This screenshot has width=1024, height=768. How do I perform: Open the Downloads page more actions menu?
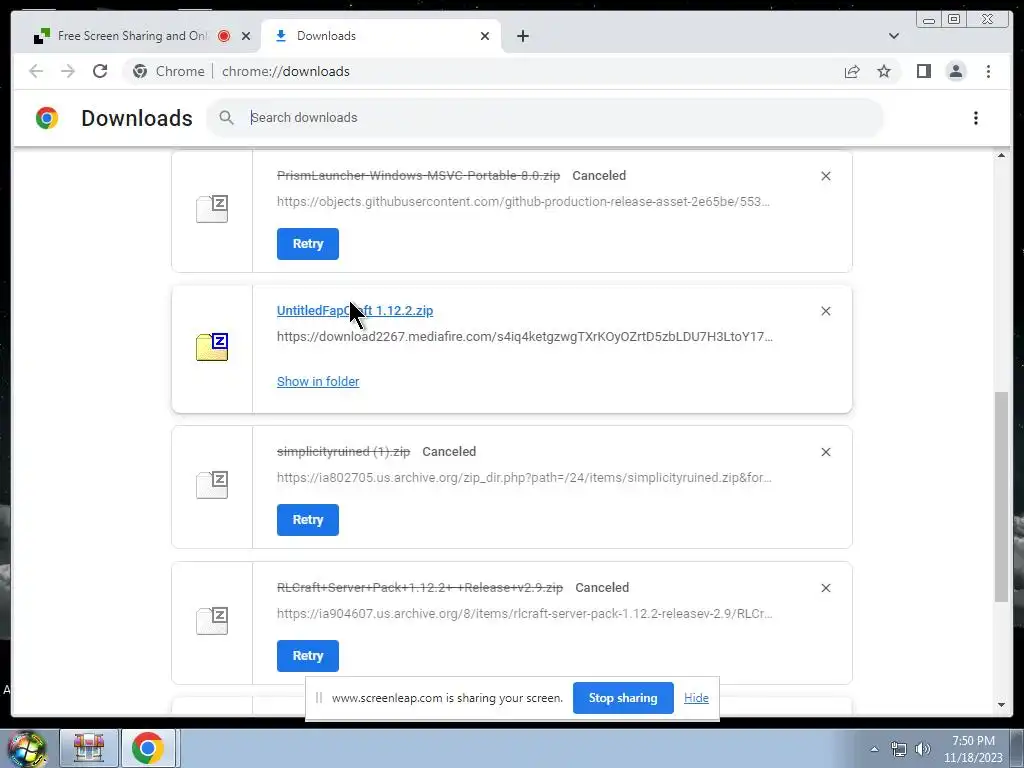(976, 118)
